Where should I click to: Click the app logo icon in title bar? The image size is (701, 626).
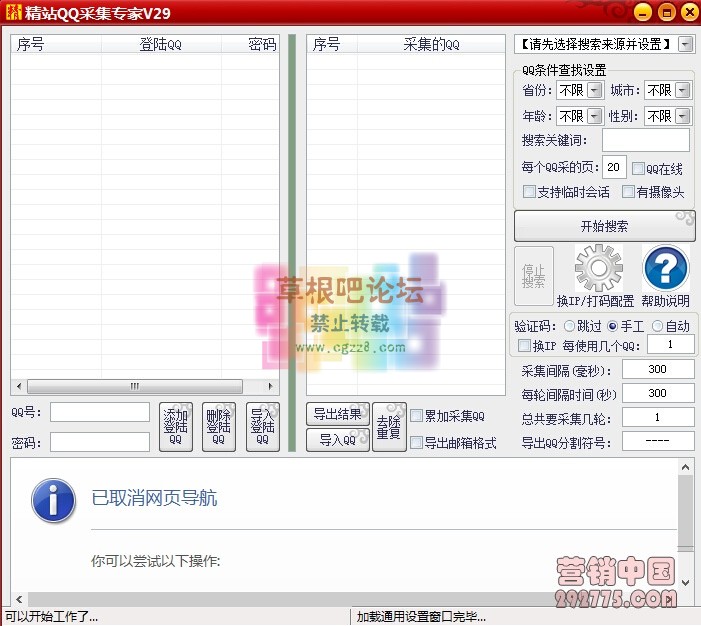pyautogui.click(x=14, y=12)
